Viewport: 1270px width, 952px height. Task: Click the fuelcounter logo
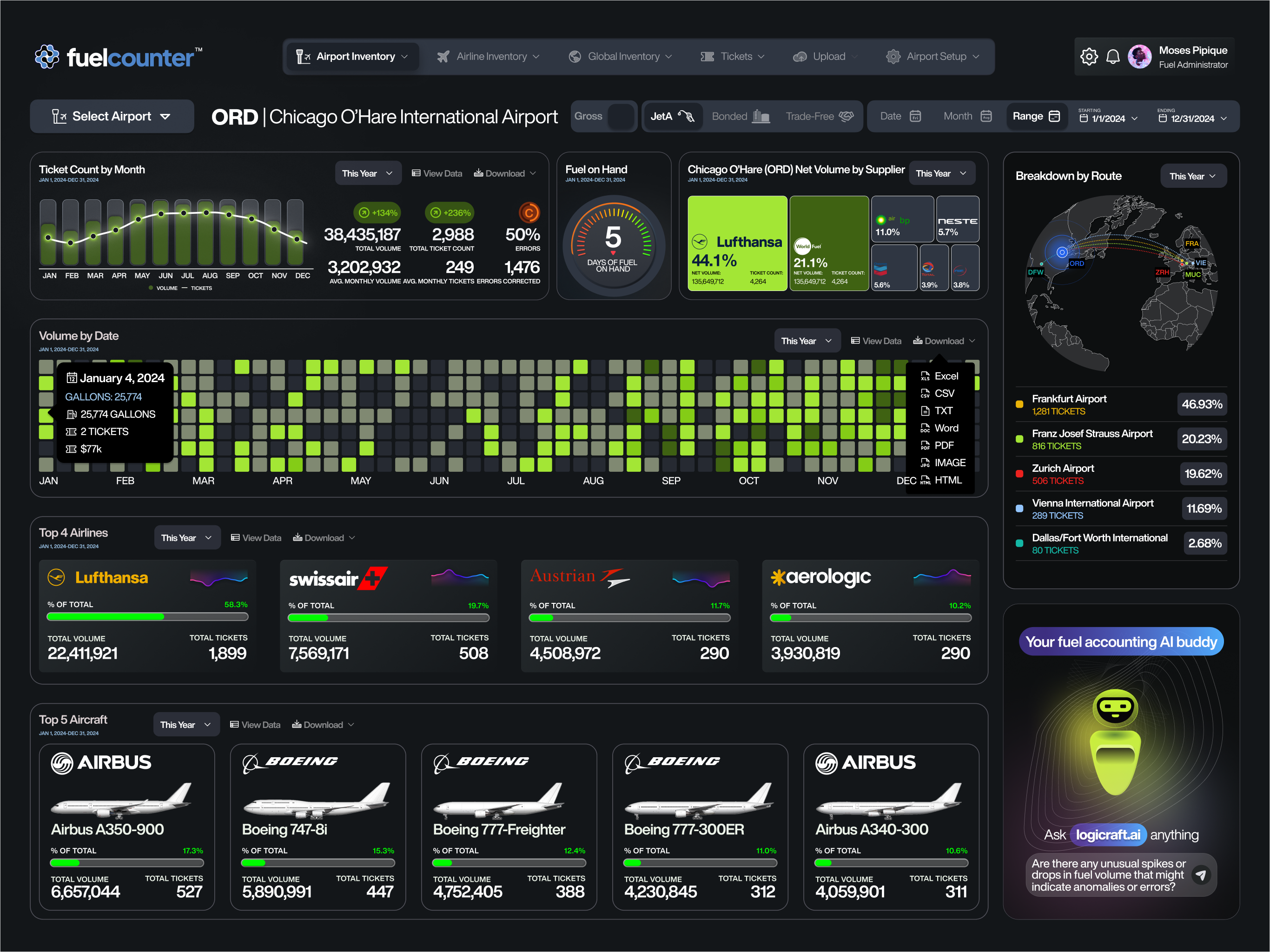pos(118,57)
